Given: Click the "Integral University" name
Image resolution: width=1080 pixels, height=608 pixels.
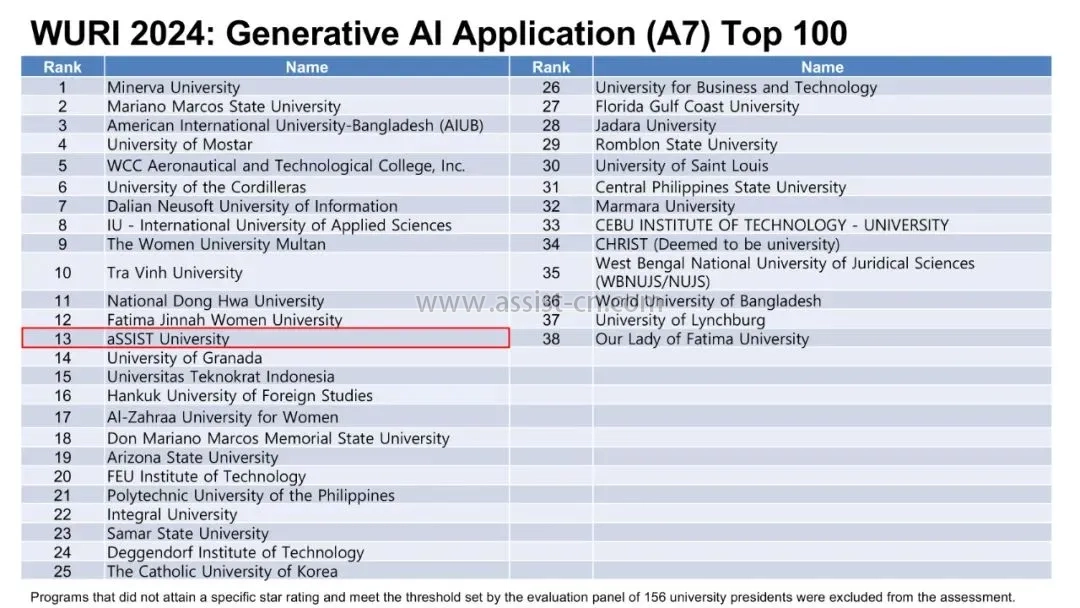Looking at the screenshot, I should [172, 515].
